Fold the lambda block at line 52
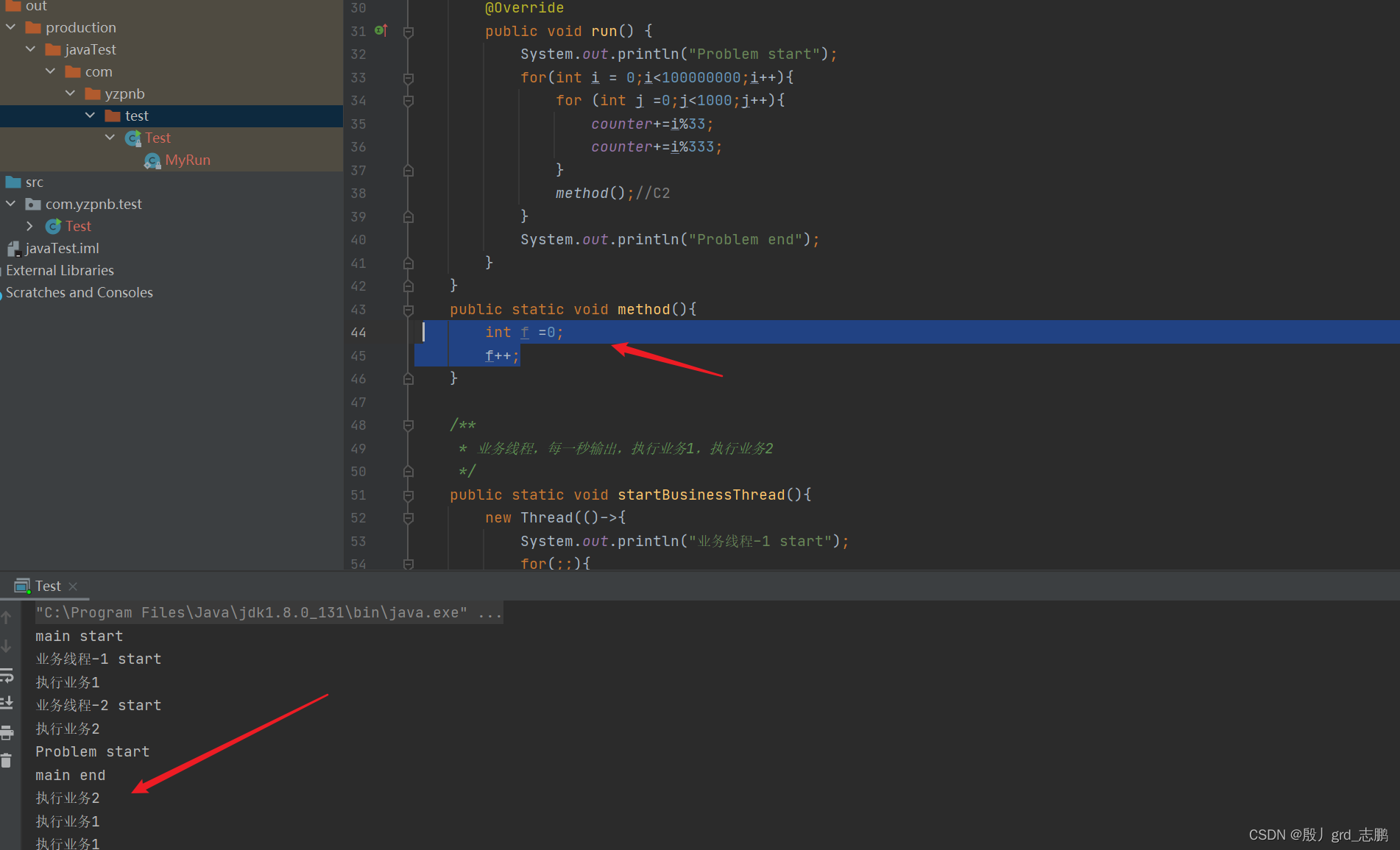The height and width of the screenshot is (850, 1400). click(x=409, y=518)
